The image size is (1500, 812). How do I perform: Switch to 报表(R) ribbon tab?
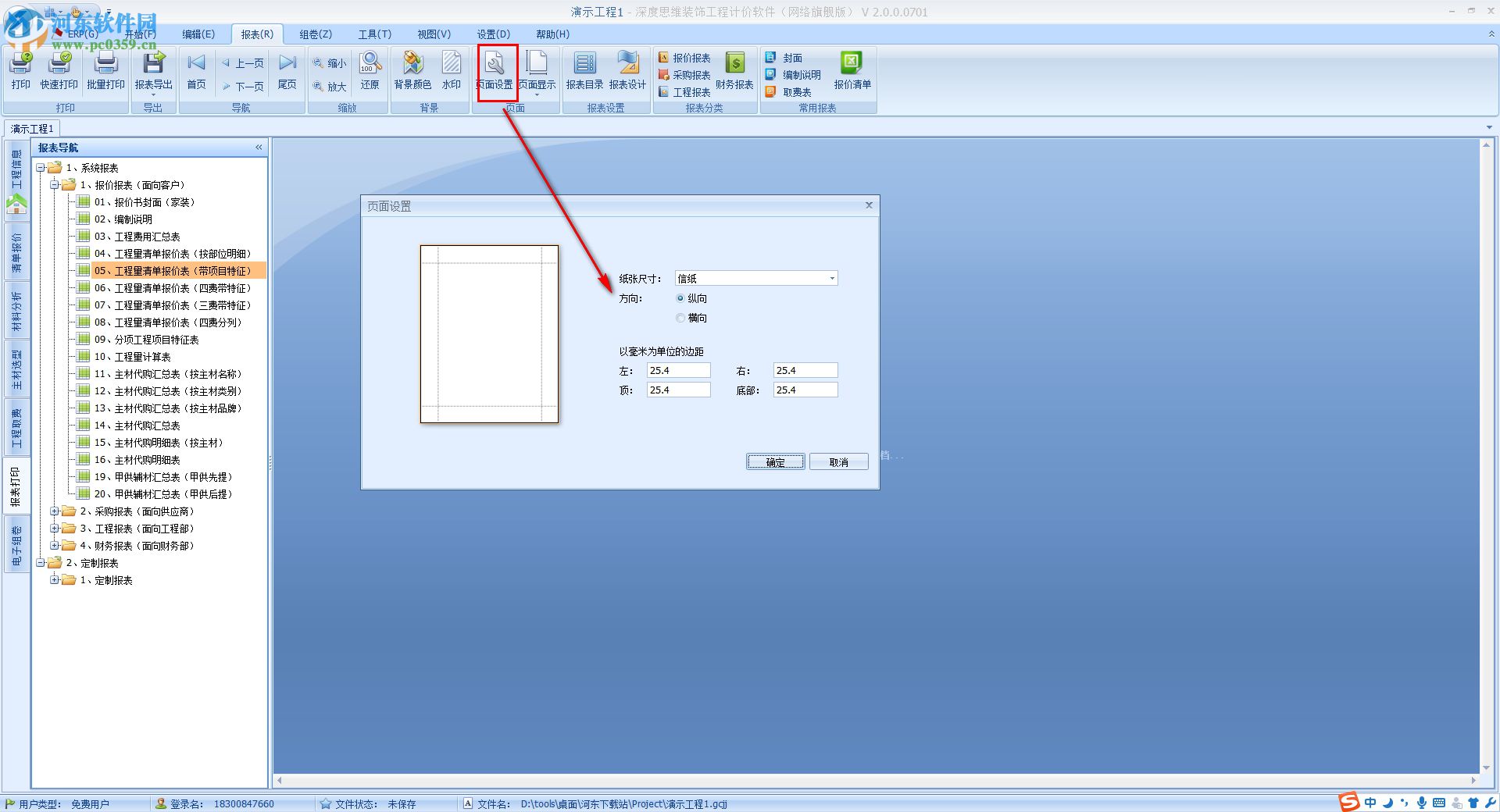coord(257,34)
